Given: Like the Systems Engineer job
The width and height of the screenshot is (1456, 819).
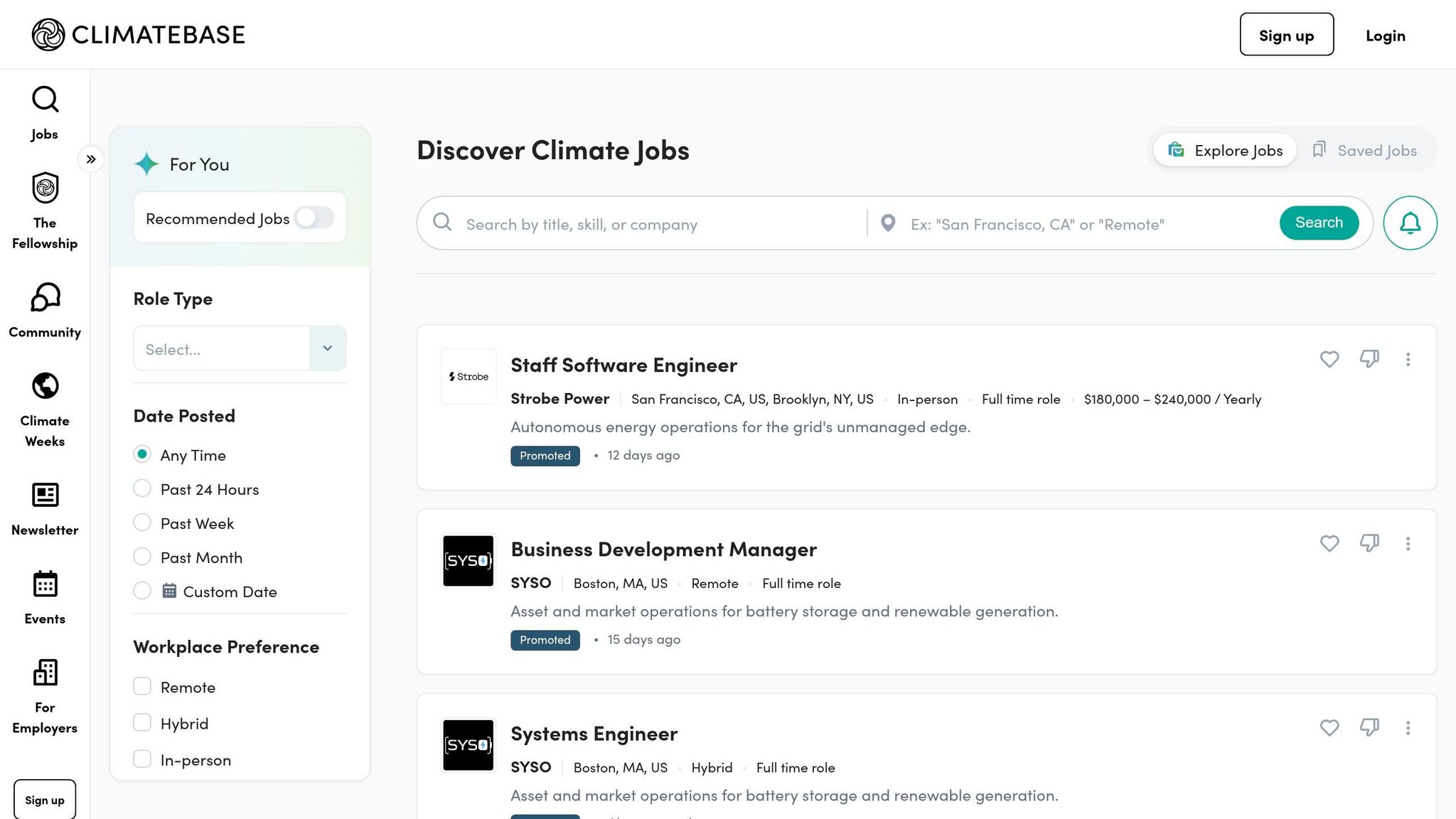Looking at the screenshot, I should tap(1329, 727).
